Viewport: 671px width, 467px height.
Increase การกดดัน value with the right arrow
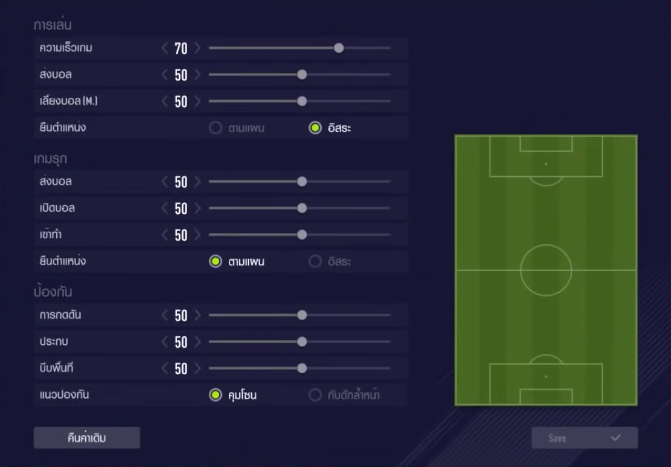pyautogui.click(x=198, y=315)
